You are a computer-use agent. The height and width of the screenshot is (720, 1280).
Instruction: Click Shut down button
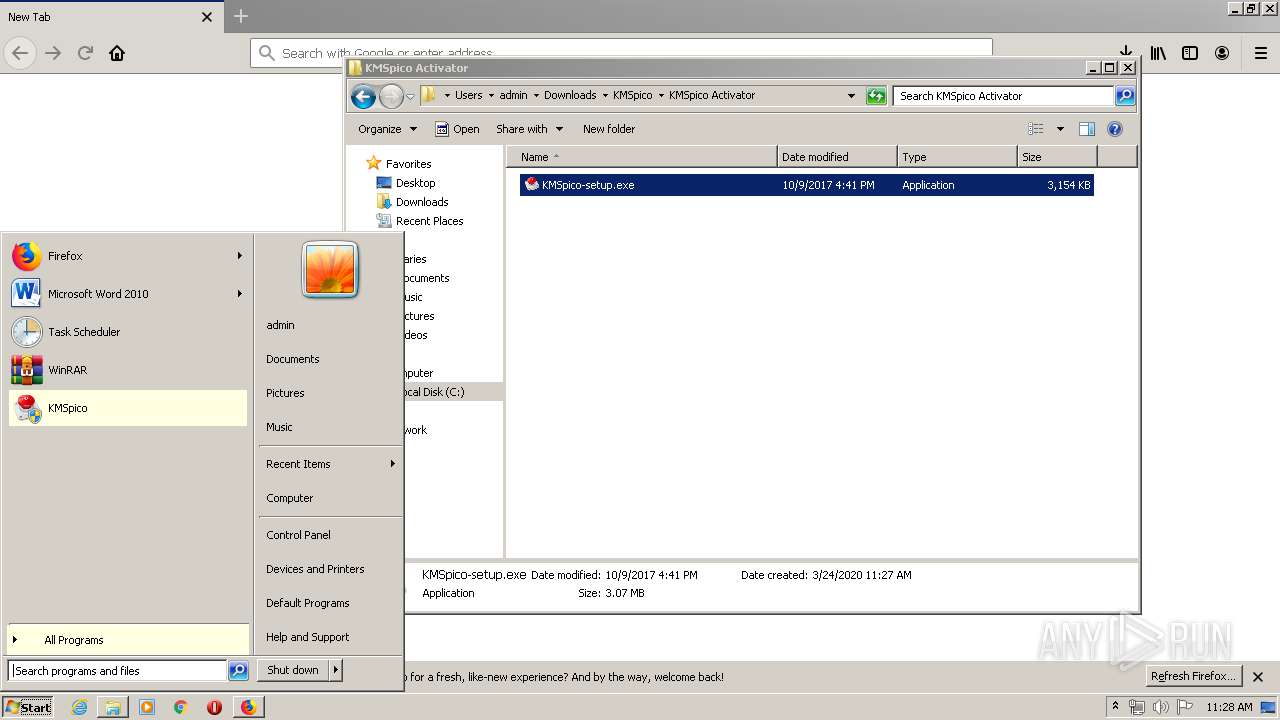(x=293, y=670)
